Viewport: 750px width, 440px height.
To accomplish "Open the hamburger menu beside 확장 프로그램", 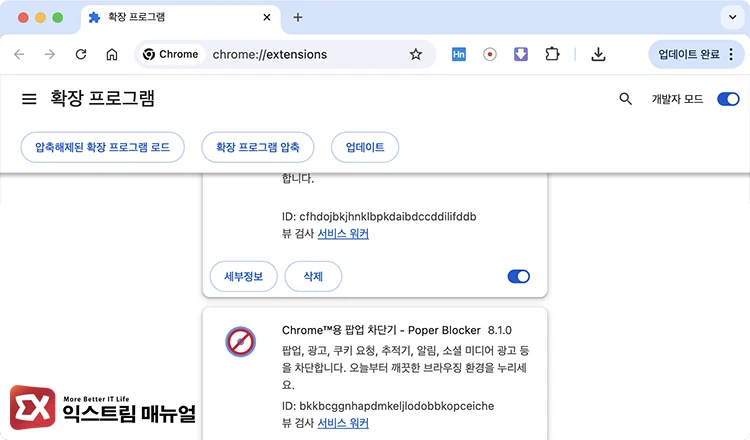I will [x=29, y=99].
